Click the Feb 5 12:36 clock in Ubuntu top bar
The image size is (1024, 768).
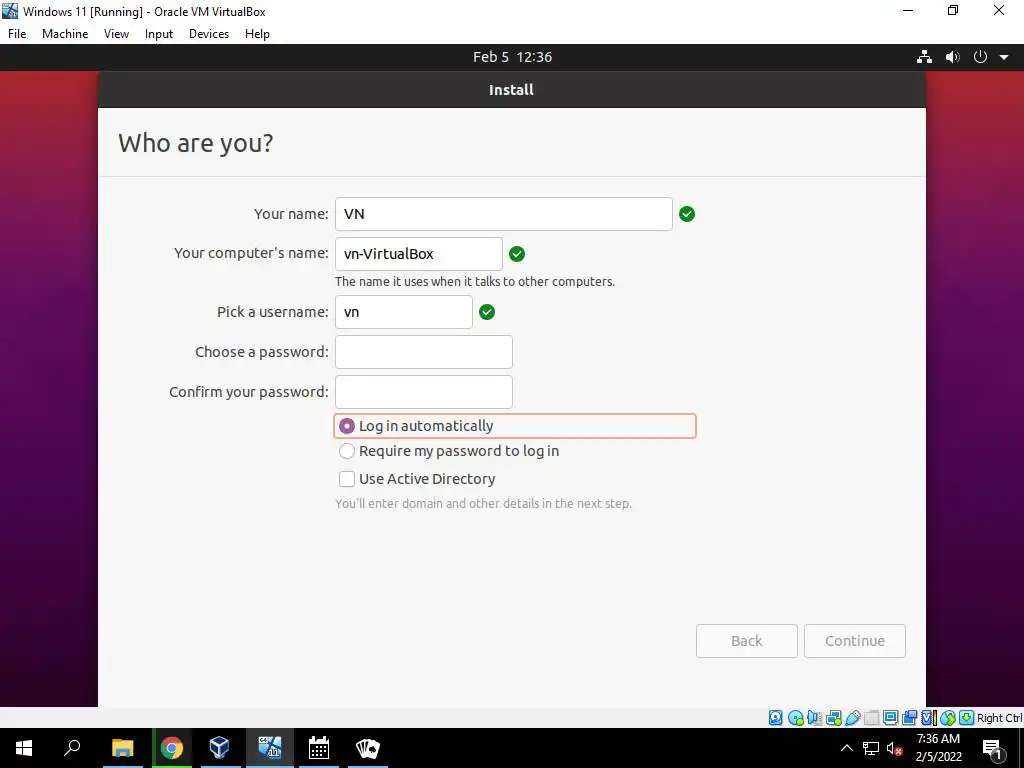pos(512,57)
